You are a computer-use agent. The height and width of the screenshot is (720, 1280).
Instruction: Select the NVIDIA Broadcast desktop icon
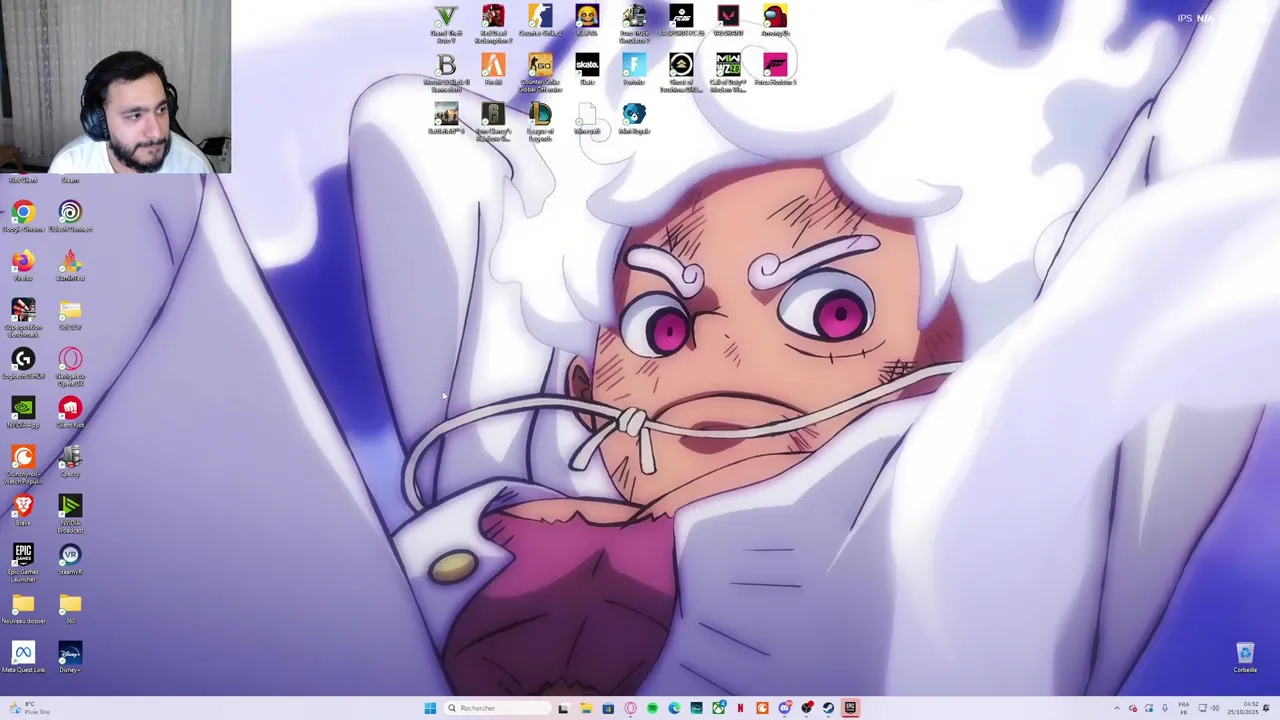(70, 513)
